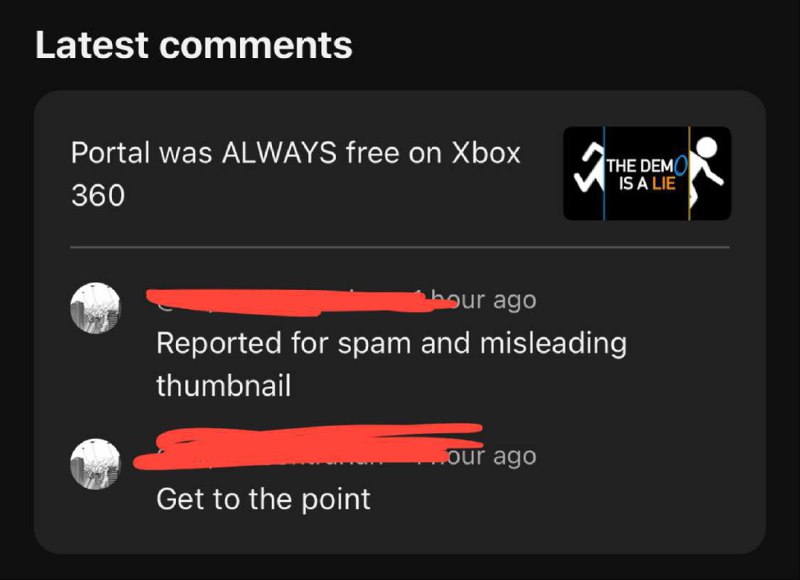Click the word 'thumbnail' in first comment
800x580 pixels.
(x=223, y=386)
